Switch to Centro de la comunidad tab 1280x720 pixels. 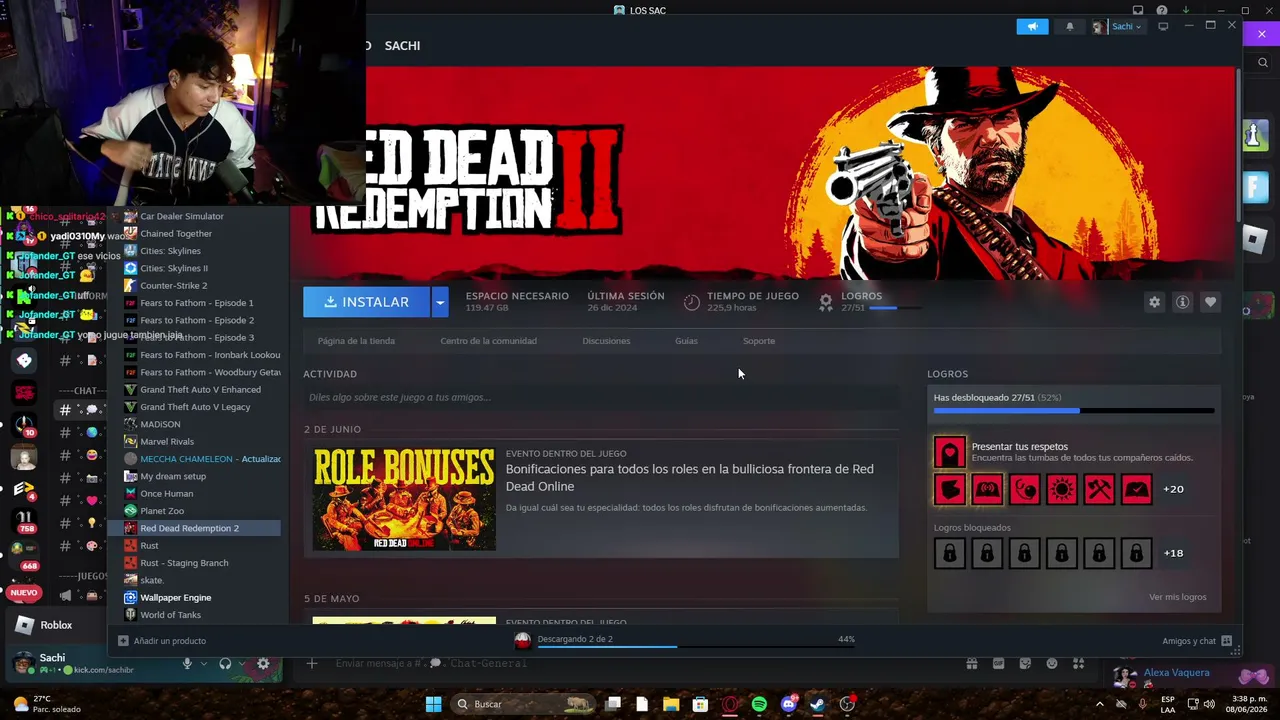[x=488, y=341]
